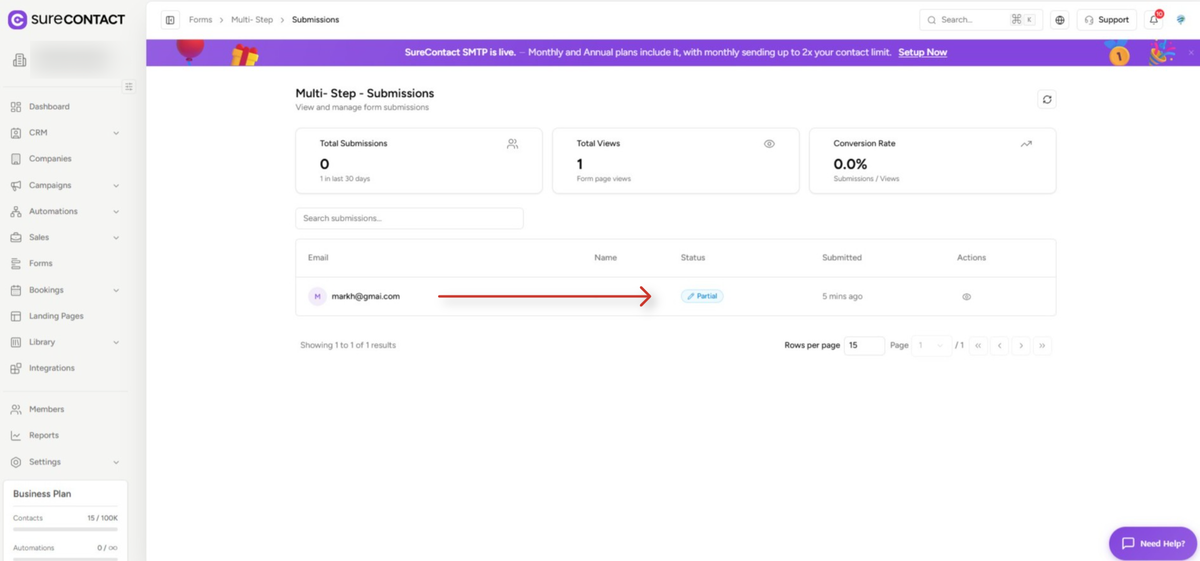Click the sidebar collapse handle icon

(129, 87)
